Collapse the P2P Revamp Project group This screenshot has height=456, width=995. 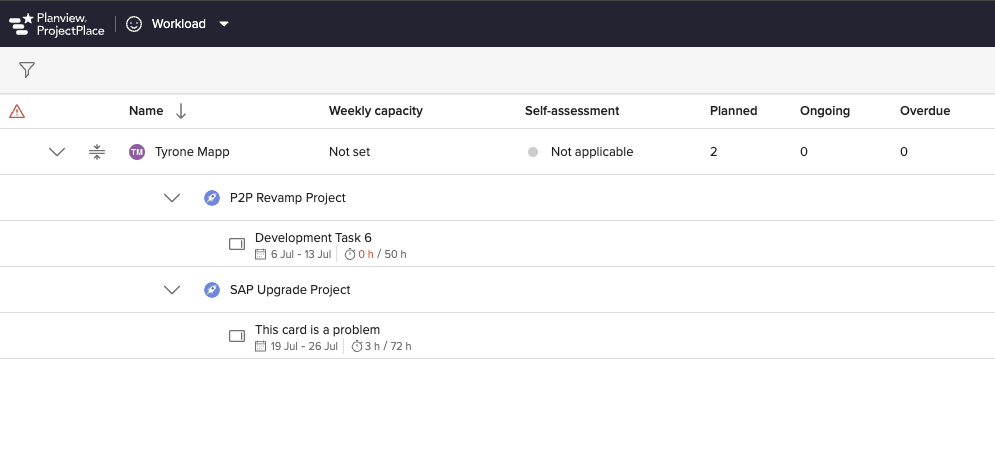click(172, 198)
